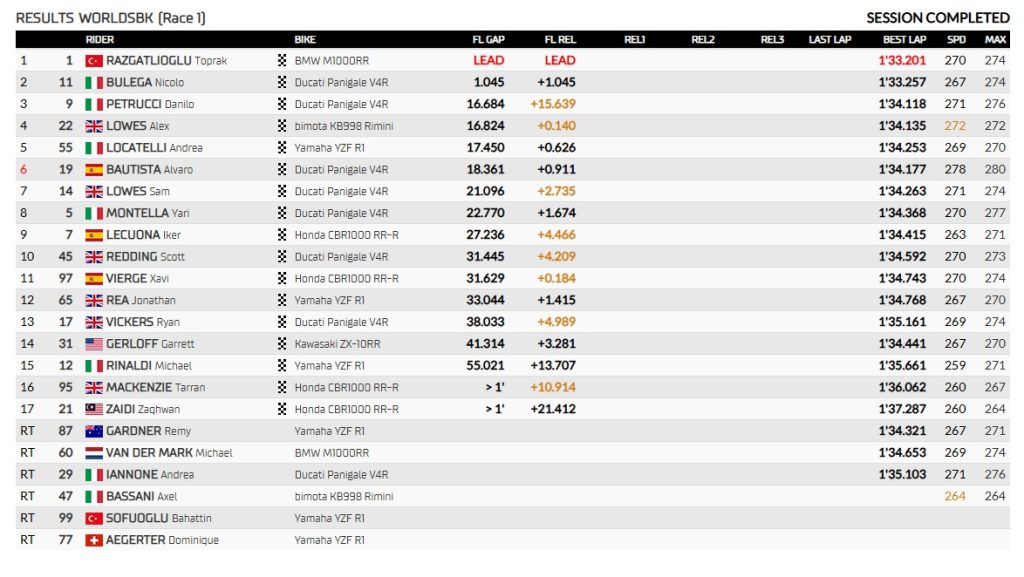Screen dimensions: 1024x577
Task: Click the Australian flag next to Gardner
Action: (x=94, y=431)
